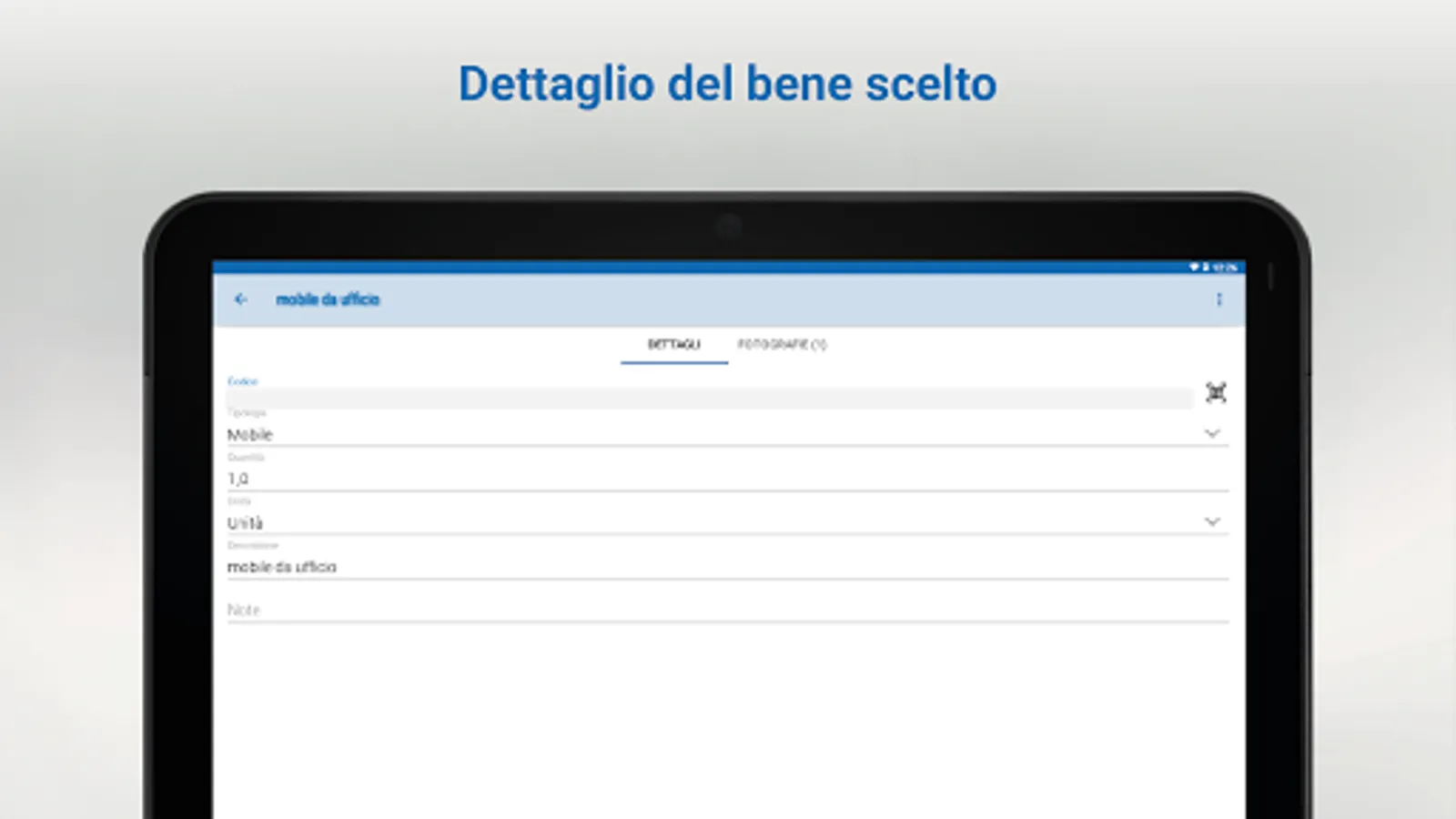
Task: Tap the barcode scan icon beside Codice
Action: pos(1216,392)
